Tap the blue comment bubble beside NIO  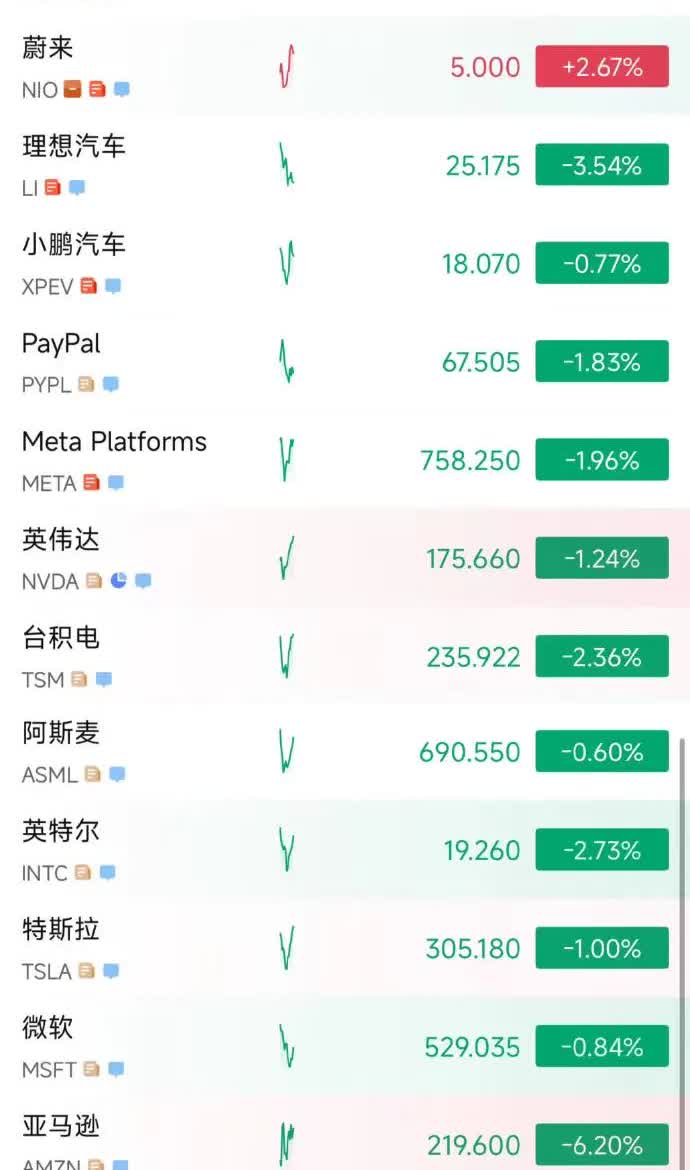click(122, 90)
